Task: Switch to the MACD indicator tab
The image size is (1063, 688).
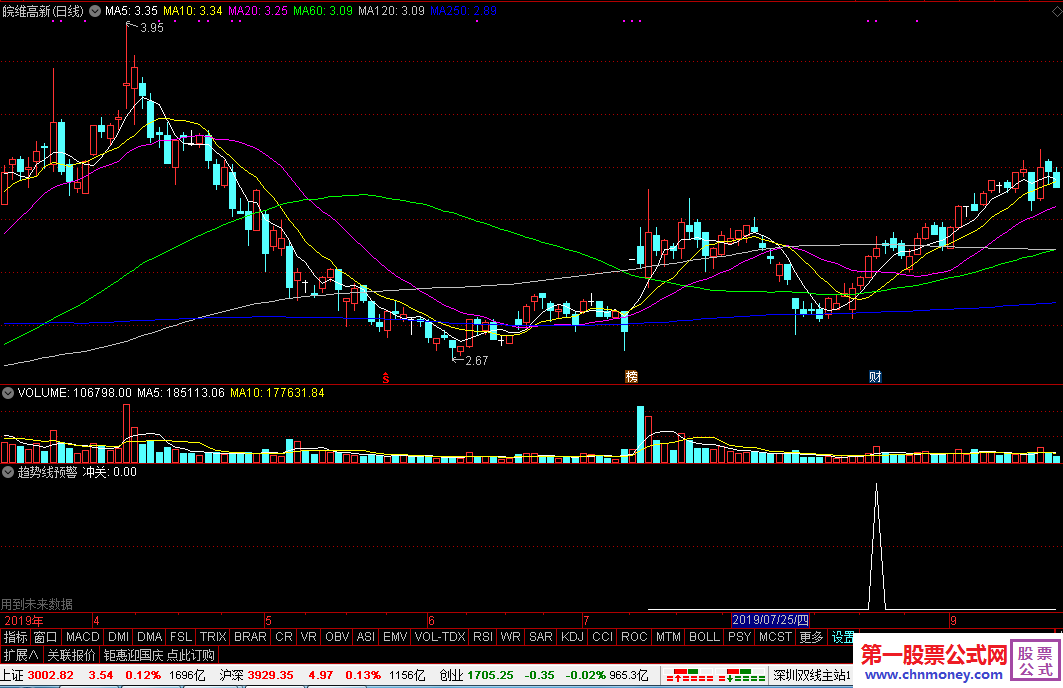Action: tap(83, 637)
